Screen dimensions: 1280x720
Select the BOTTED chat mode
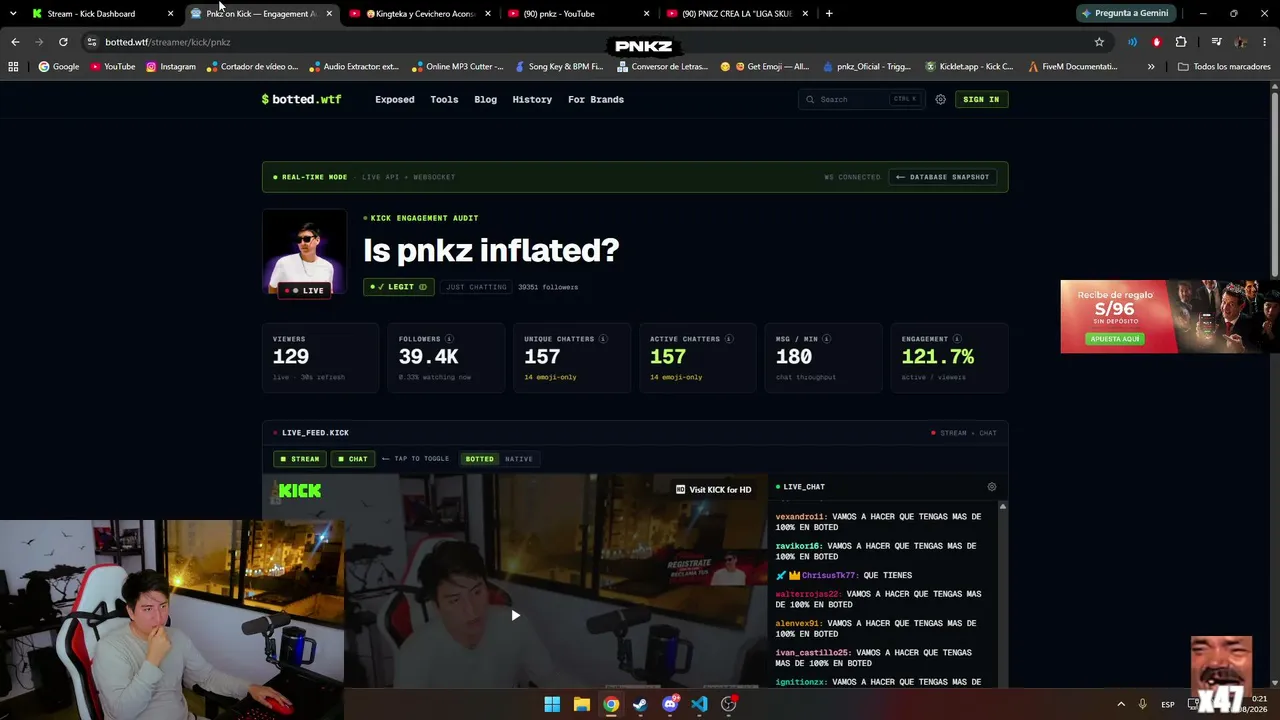point(480,459)
